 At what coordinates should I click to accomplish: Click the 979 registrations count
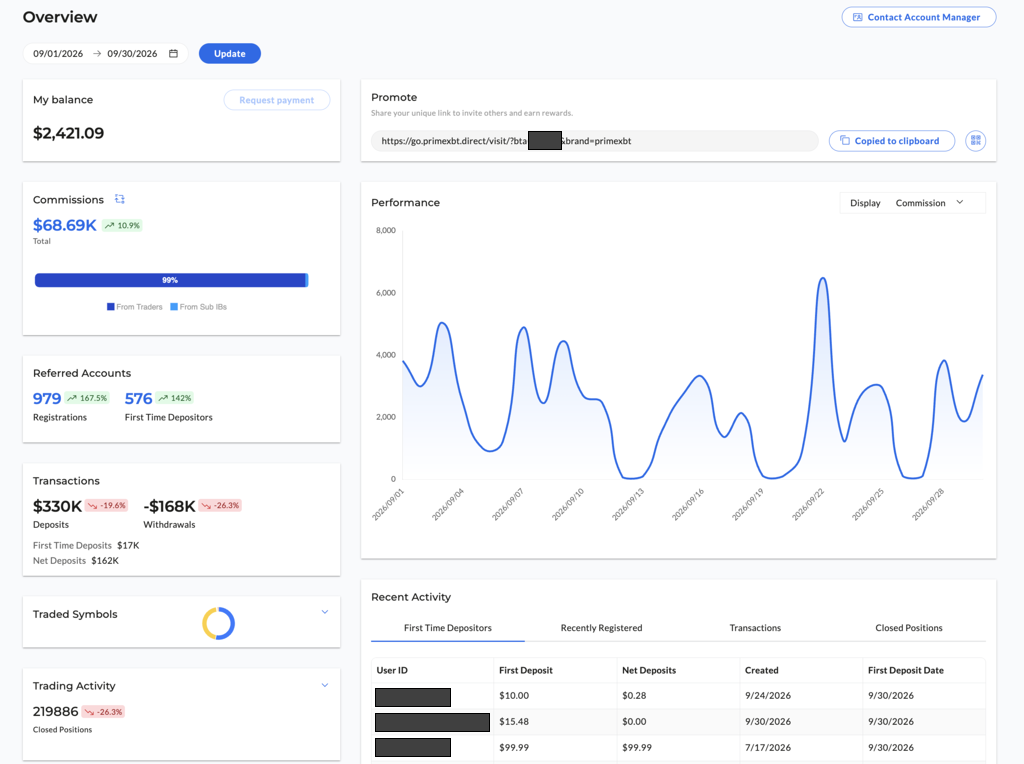tap(47, 398)
